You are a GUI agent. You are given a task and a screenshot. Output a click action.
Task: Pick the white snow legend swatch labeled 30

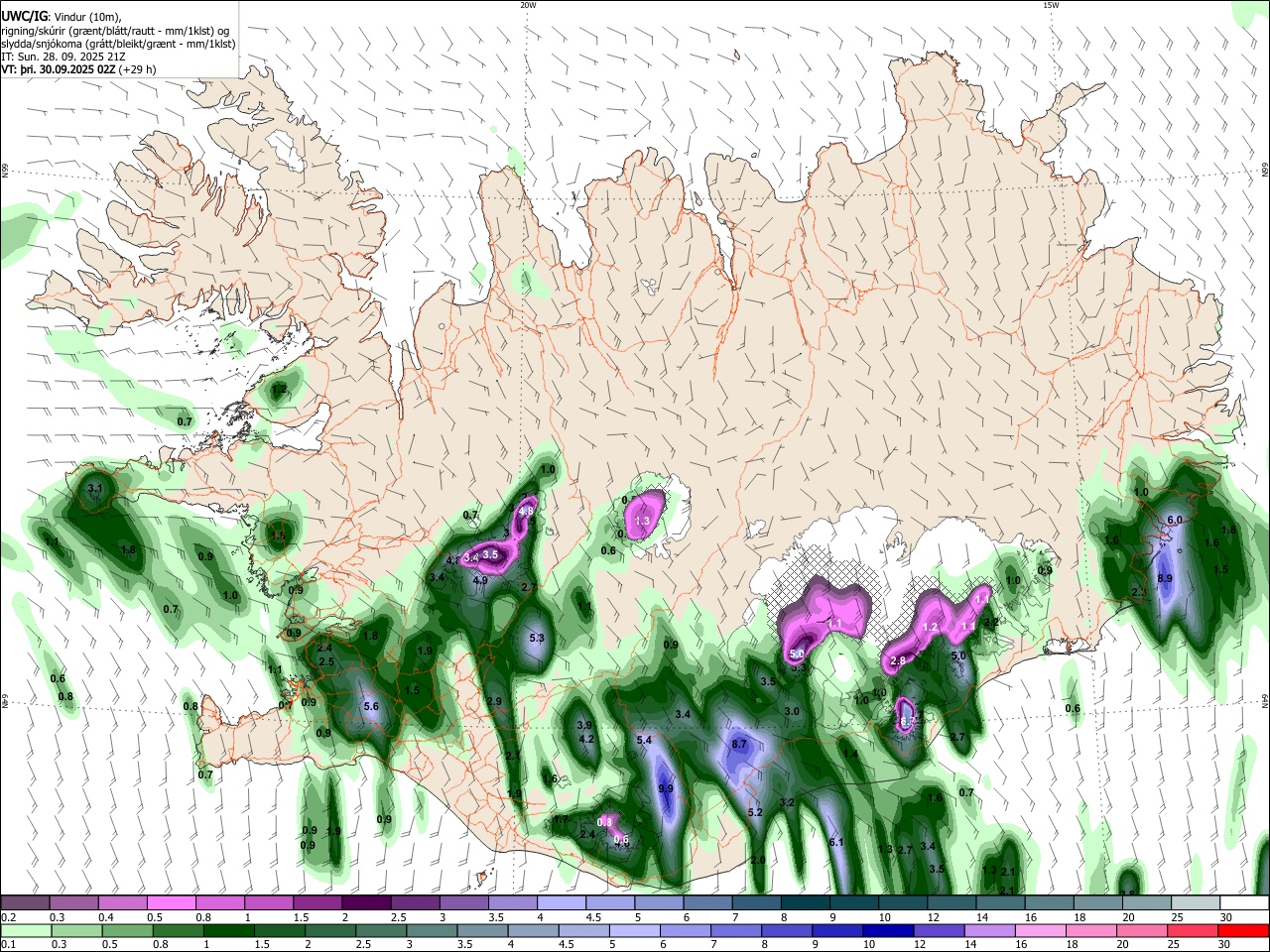[1243, 903]
